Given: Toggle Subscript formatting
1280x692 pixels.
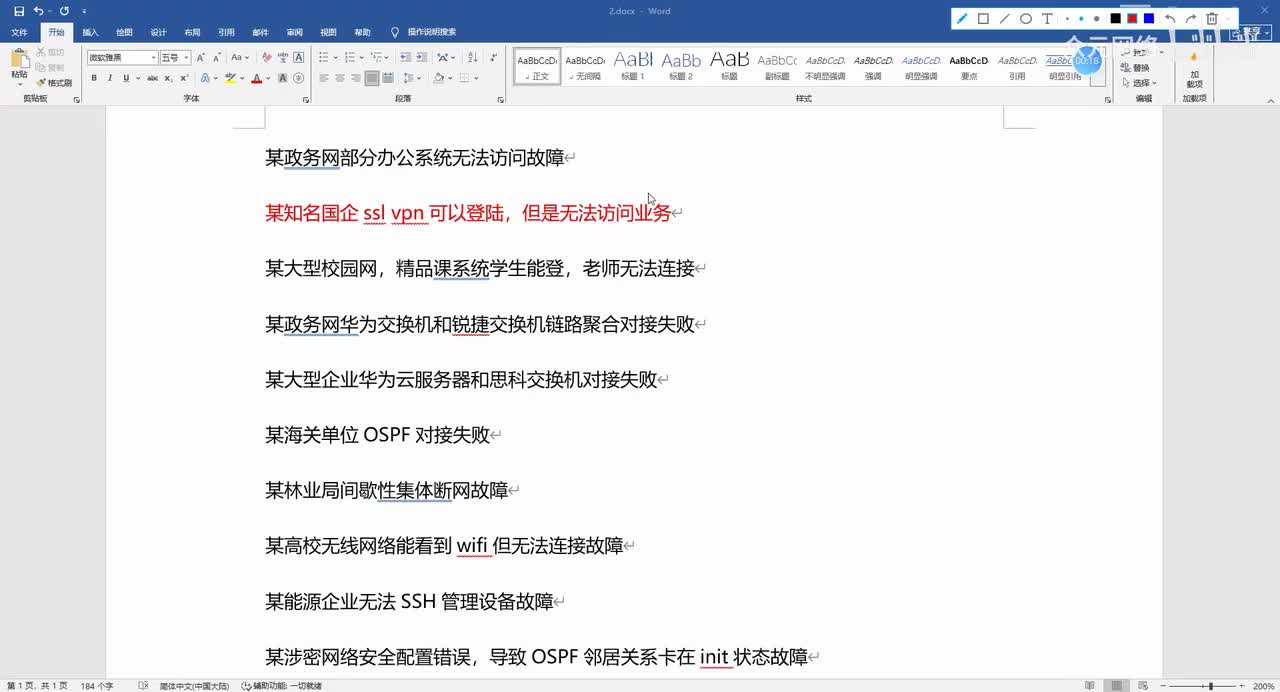Looking at the screenshot, I should point(168,78).
